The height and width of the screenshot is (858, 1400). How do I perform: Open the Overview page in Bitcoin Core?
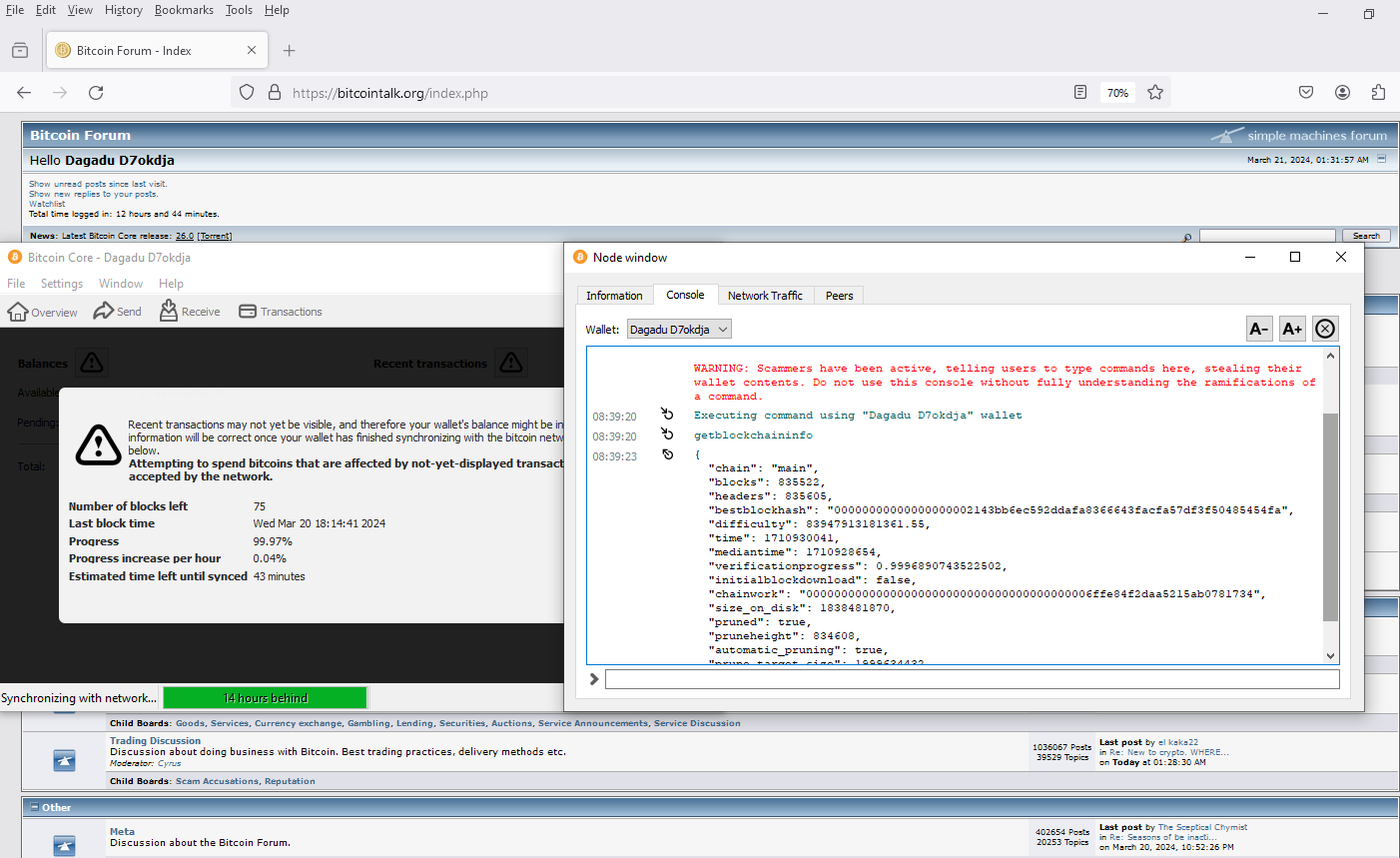point(42,312)
